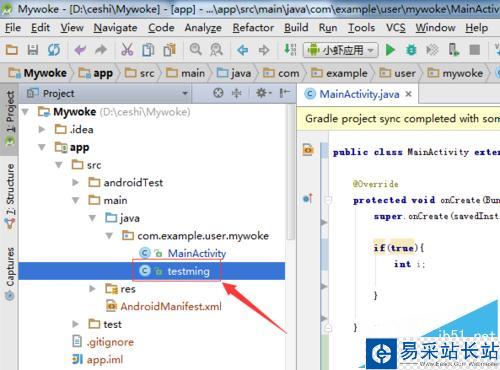Screen dimensions: 500x370
Task: Toggle the Captures side tab
Action: [10, 273]
